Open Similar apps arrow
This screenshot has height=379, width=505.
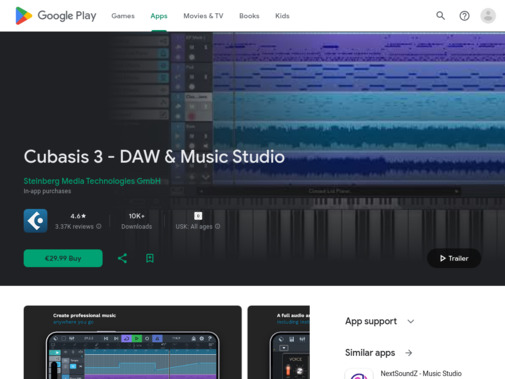[409, 353]
